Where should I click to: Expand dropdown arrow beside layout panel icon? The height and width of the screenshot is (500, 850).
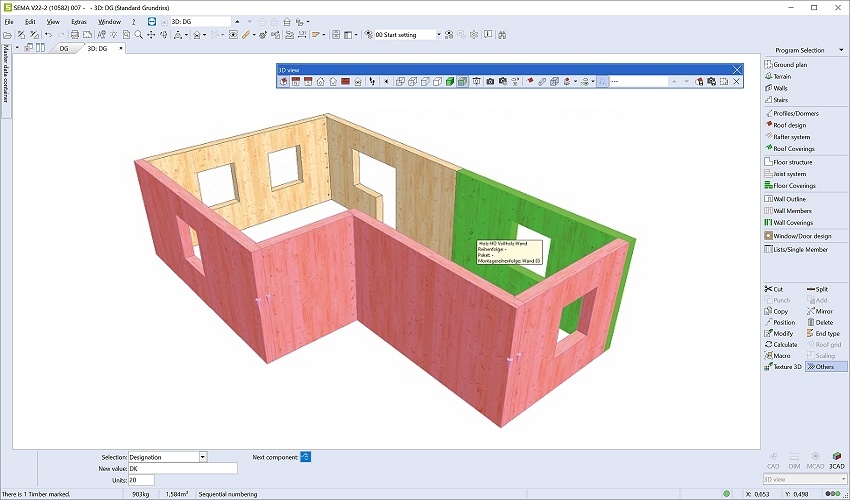click(x=356, y=35)
